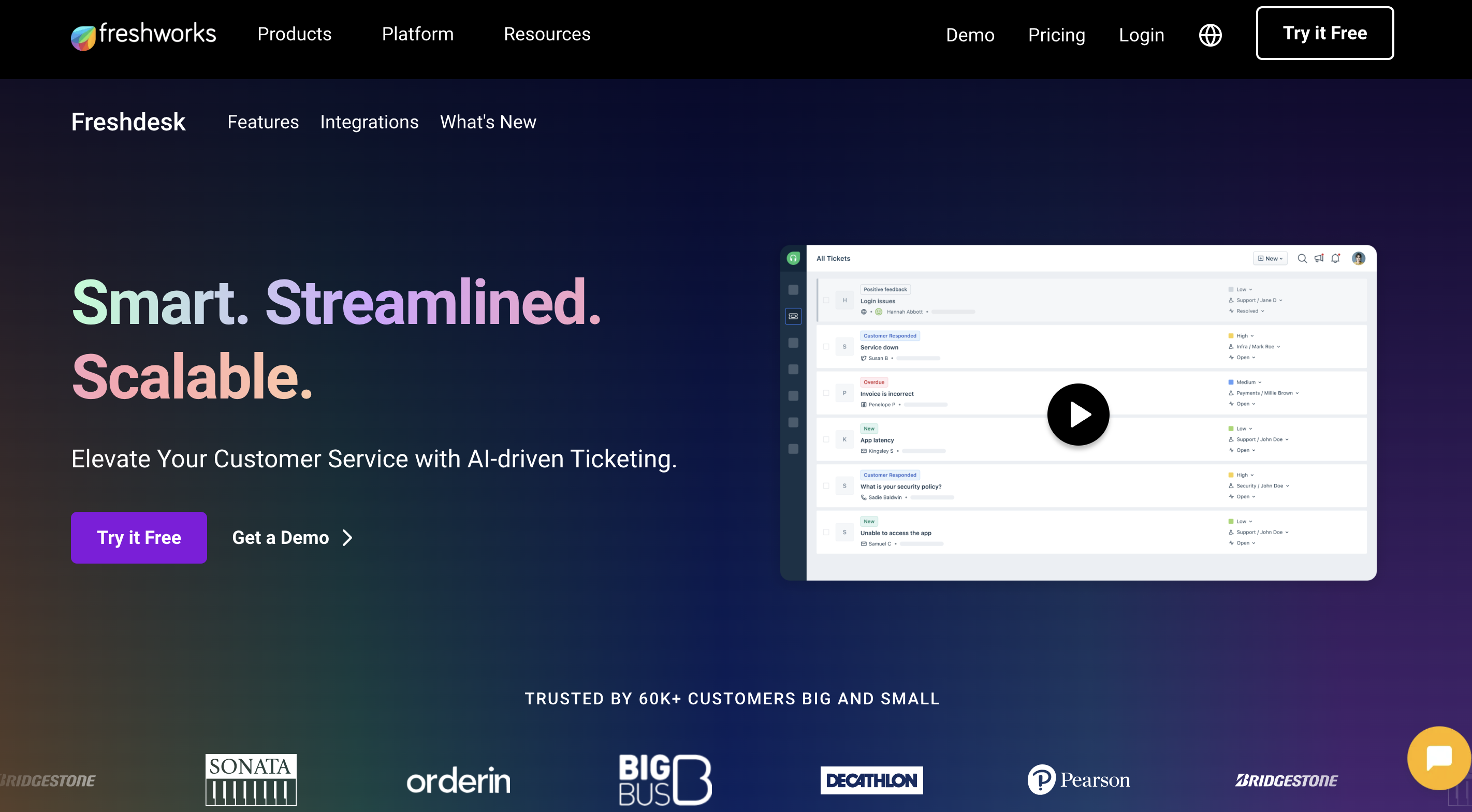
Task: Click the Pearson customer logo
Action: (1079, 779)
